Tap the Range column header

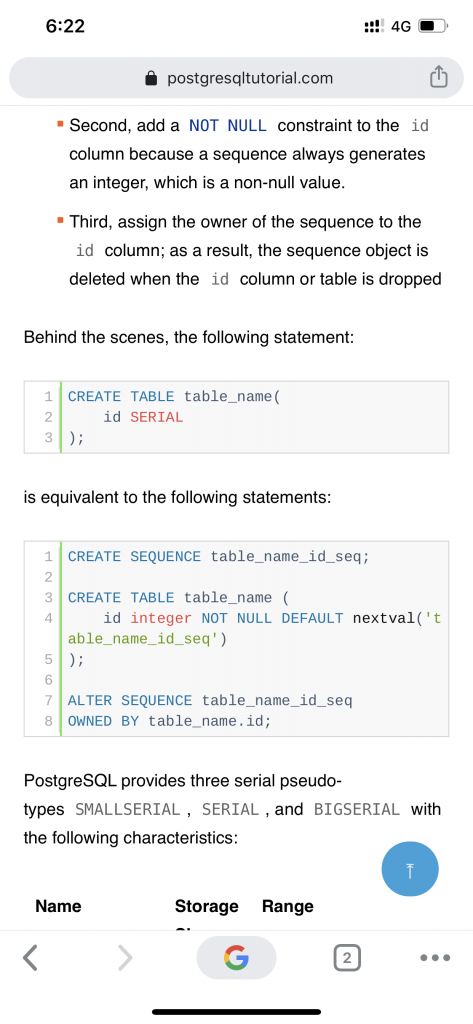[287, 906]
